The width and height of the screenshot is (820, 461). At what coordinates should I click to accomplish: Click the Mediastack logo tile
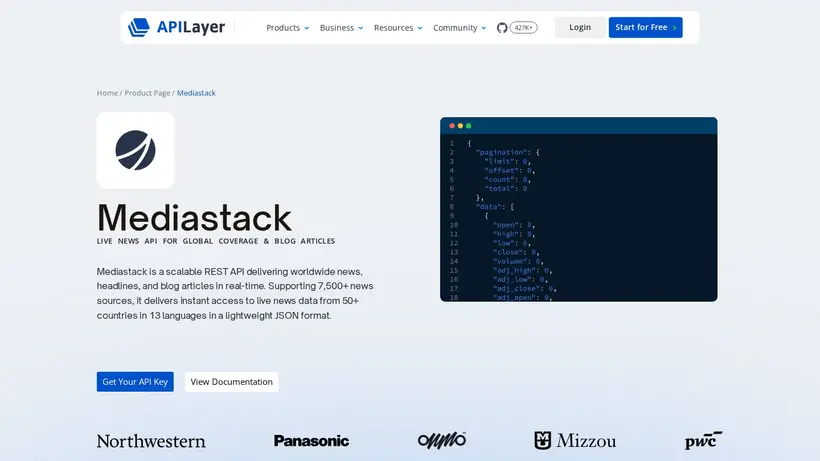[135, 151]
